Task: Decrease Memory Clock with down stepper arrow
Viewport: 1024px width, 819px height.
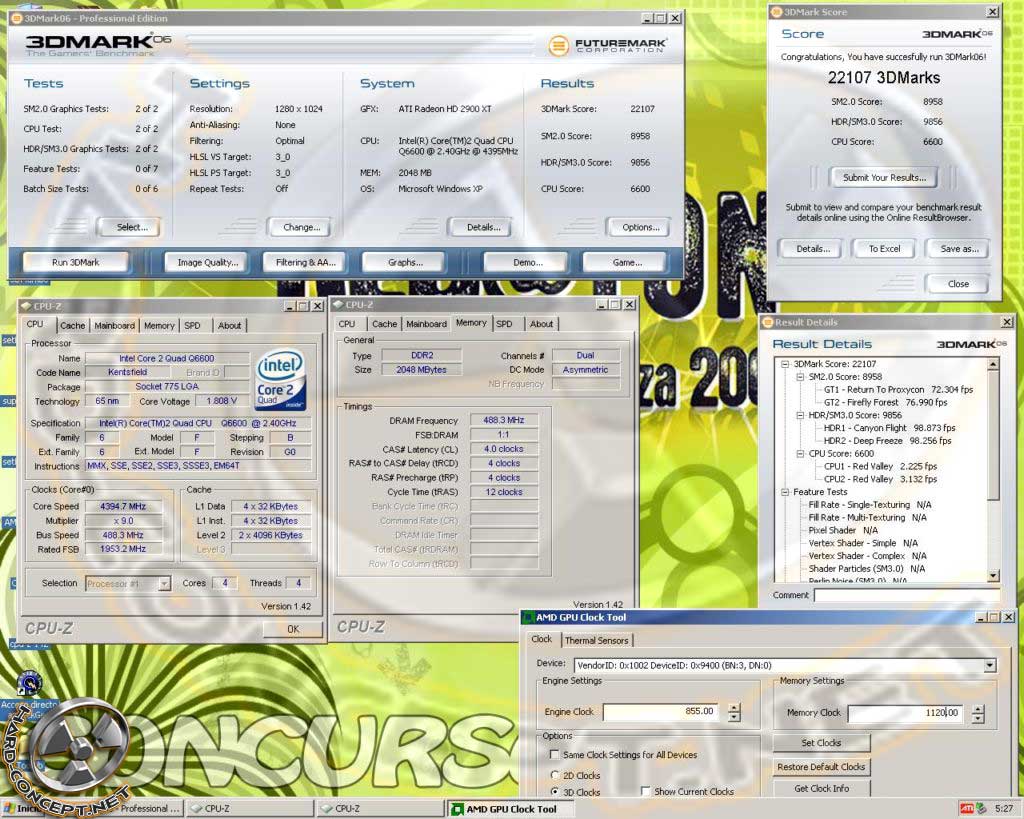Action: [978, 719]
